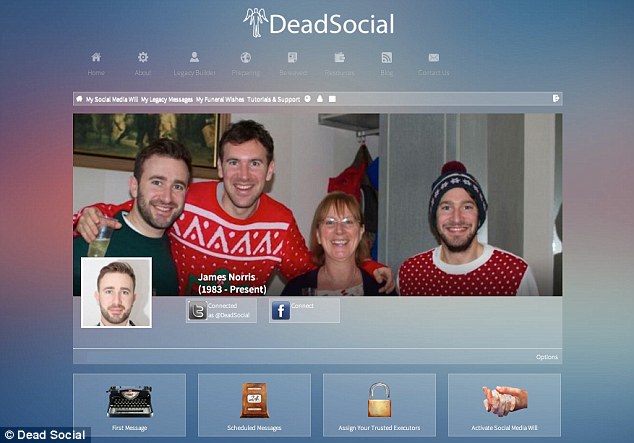Click the Christmas sweaters cover photo
This screenshot has height=443, width=634.
click(x=317, y=204)
